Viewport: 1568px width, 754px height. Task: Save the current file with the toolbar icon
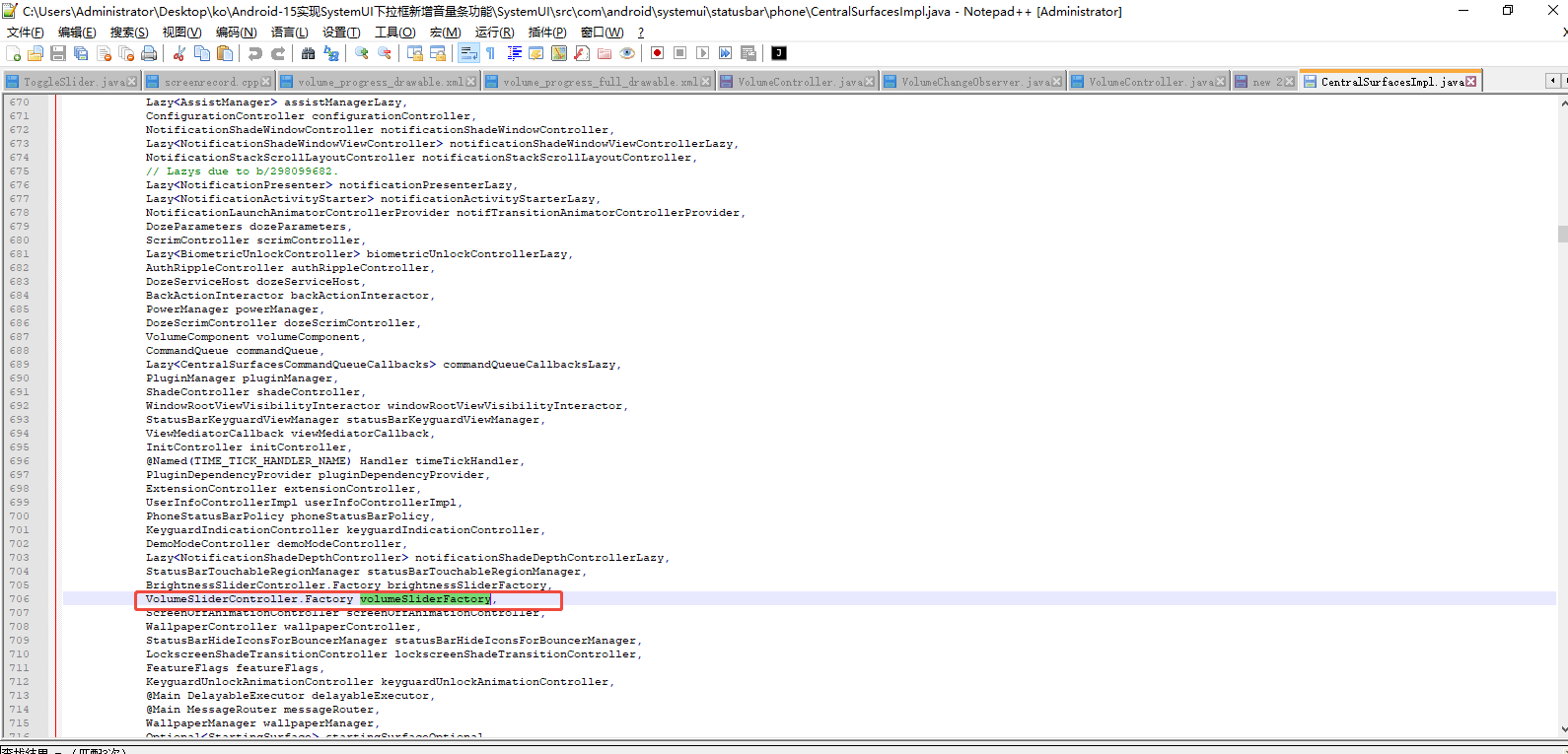pyautogui.click(x=58, y=53)
